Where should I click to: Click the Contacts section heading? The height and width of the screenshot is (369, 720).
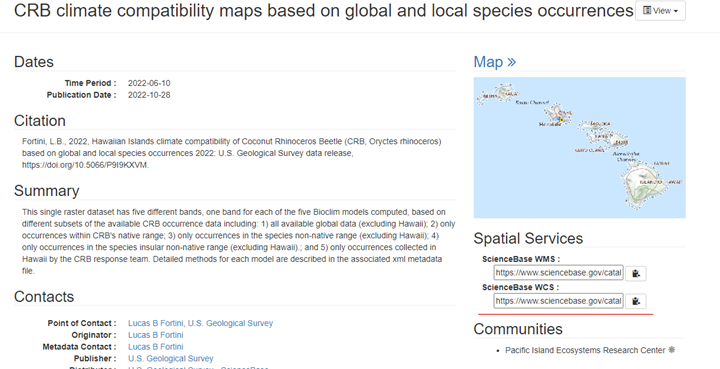tap(44, 296)
